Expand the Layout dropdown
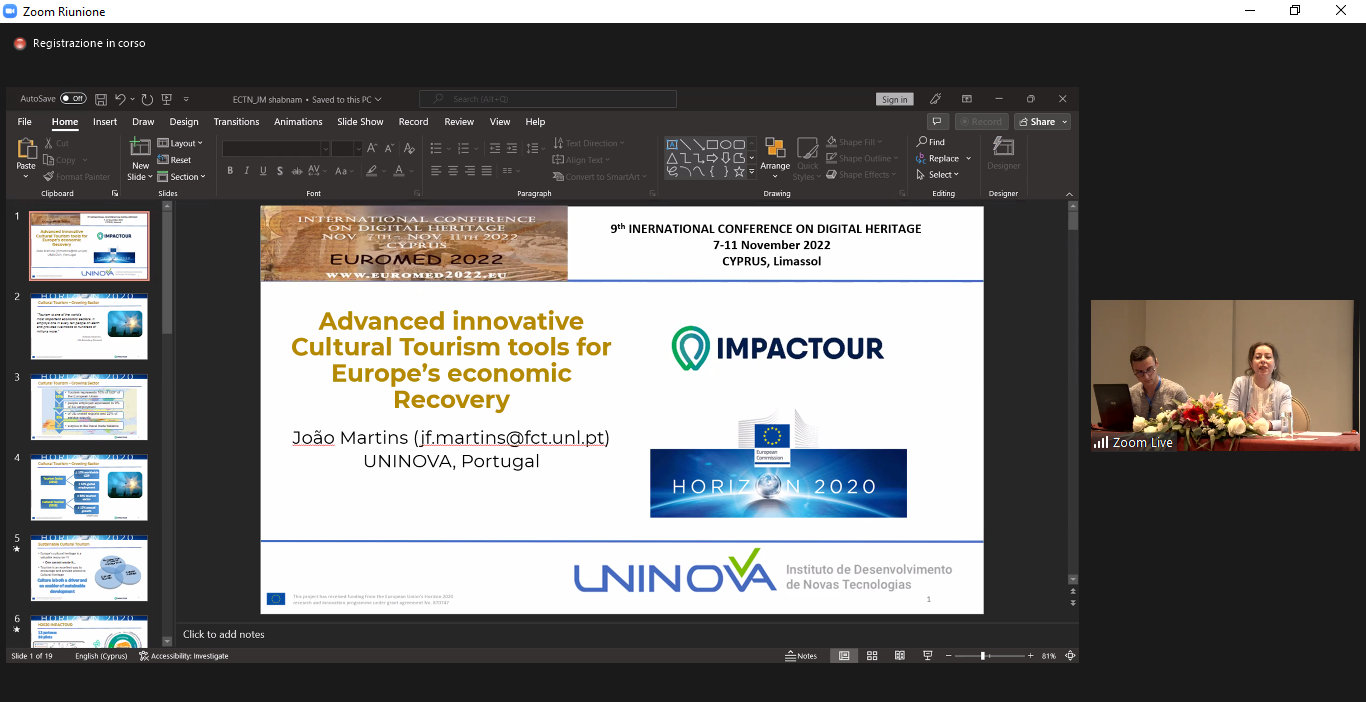The image size is (1366, 702). (181, 143)
